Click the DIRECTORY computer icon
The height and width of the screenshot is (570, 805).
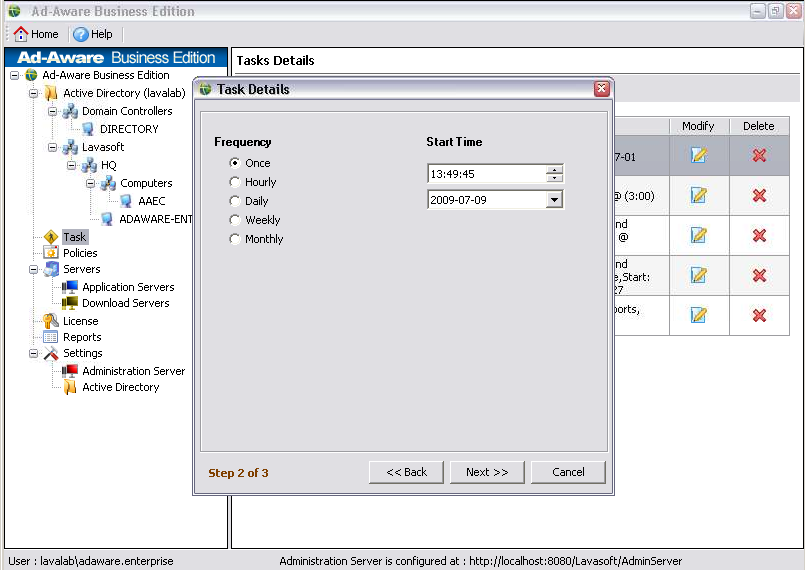pyautogui.click(x=88, y=129)
